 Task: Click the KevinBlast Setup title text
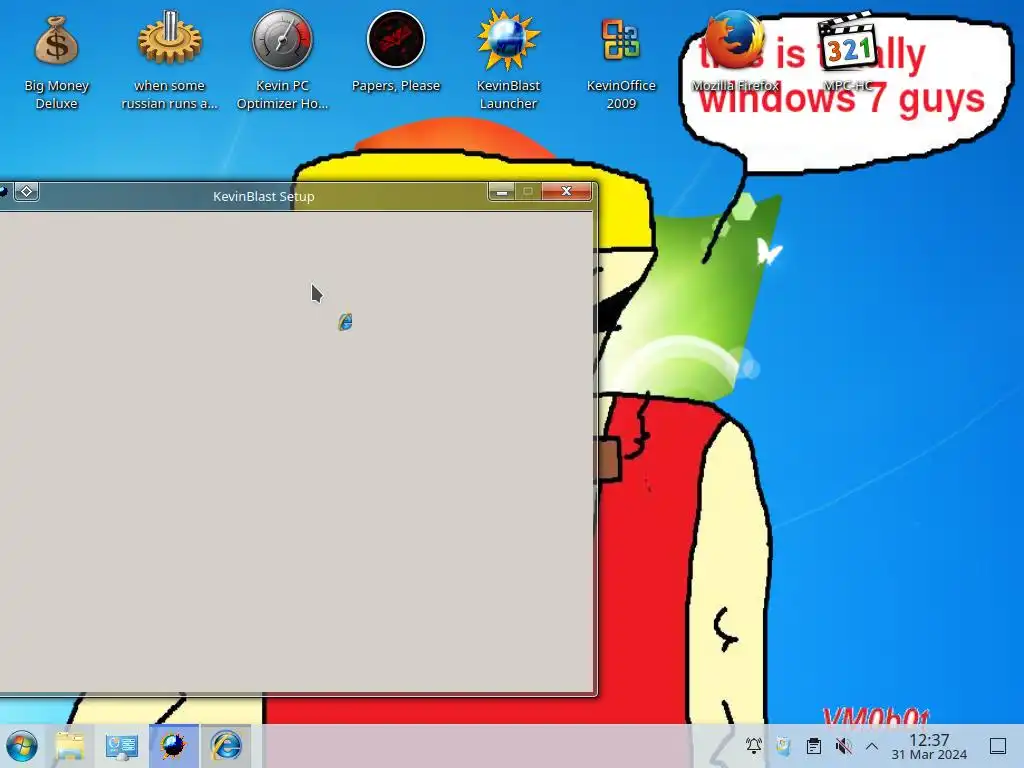click(x=264, y=197)
